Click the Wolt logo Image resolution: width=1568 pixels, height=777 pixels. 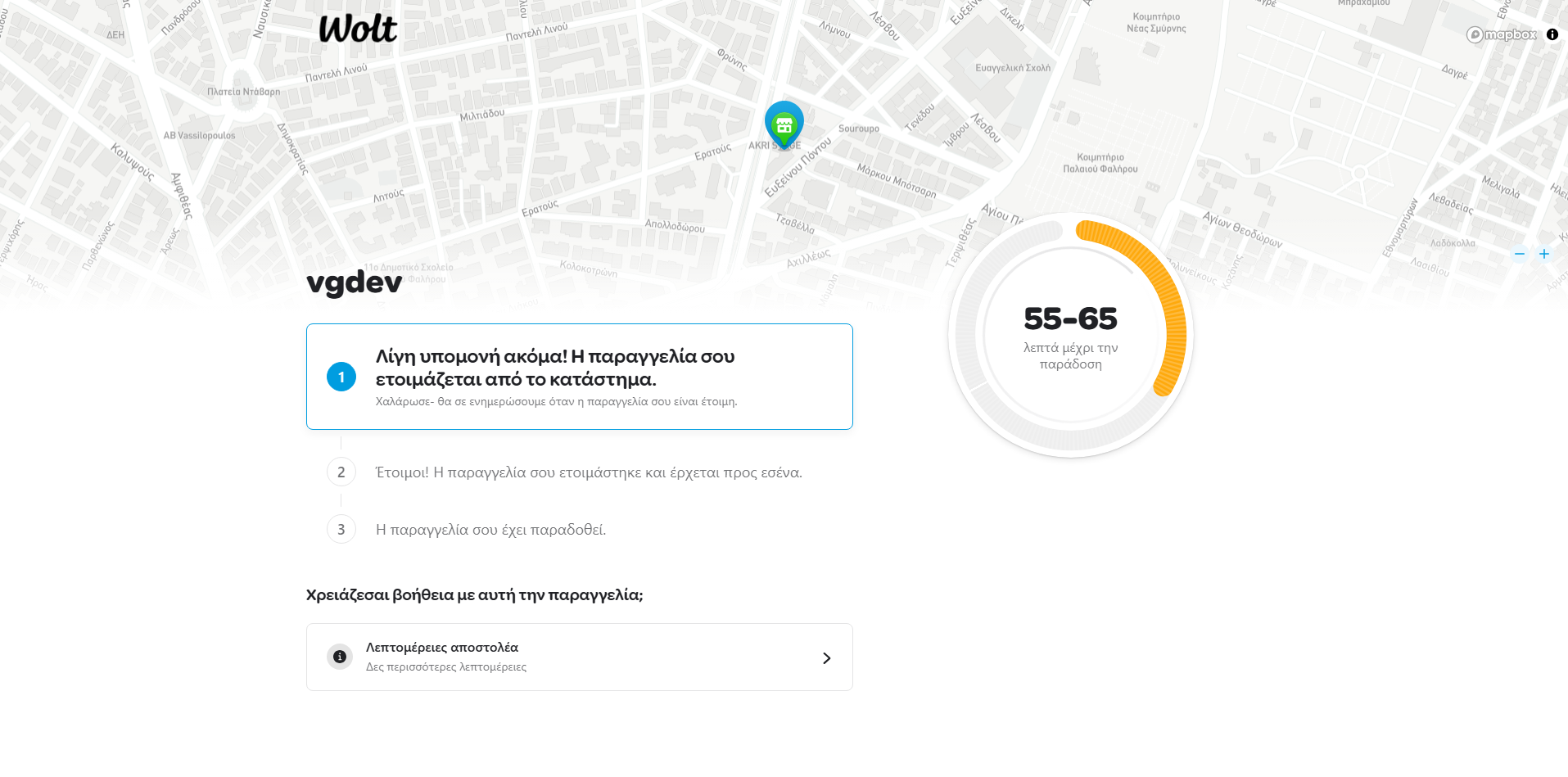358,29
